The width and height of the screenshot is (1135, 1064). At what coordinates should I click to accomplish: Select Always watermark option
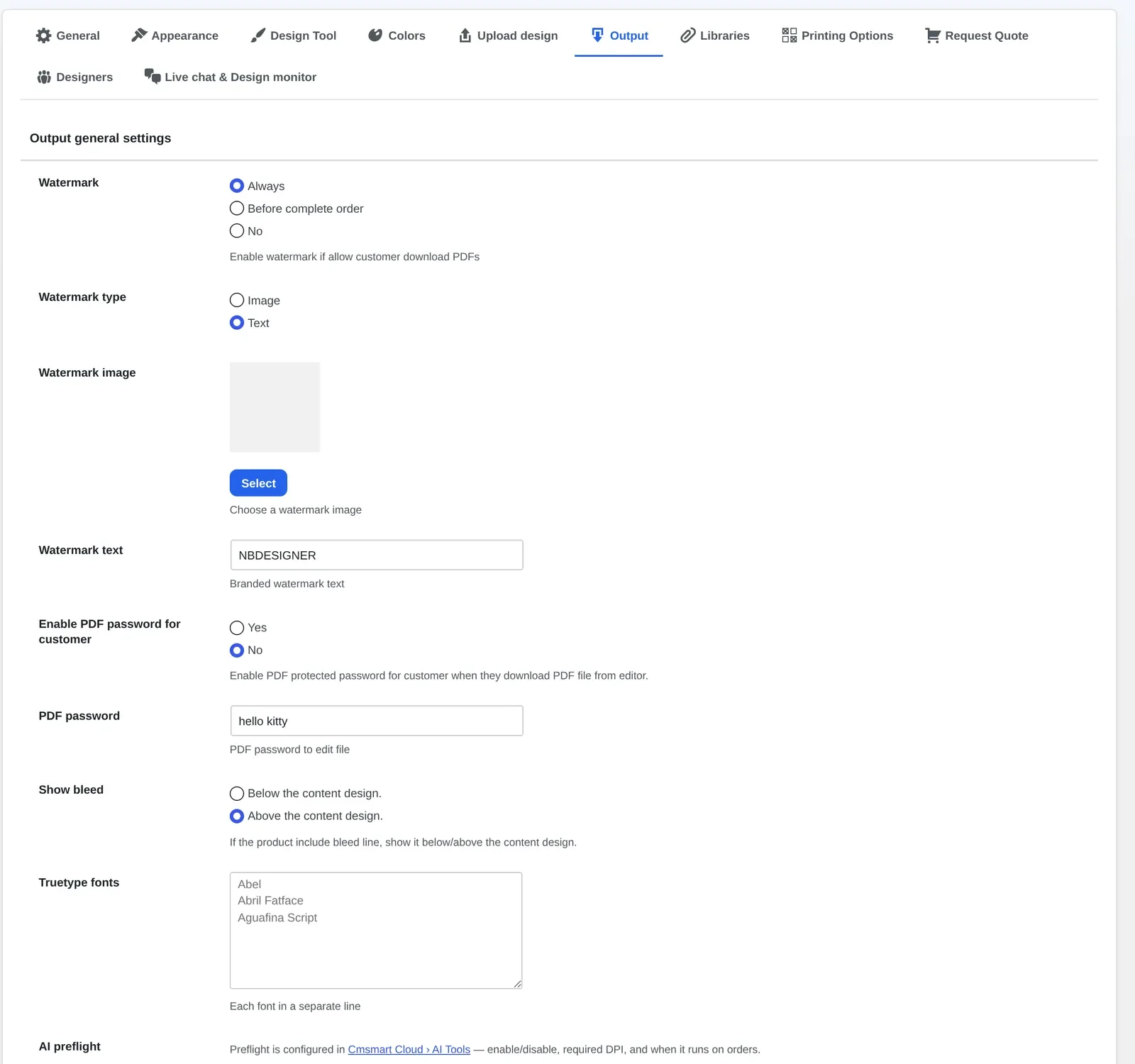(x=237, y=186)
